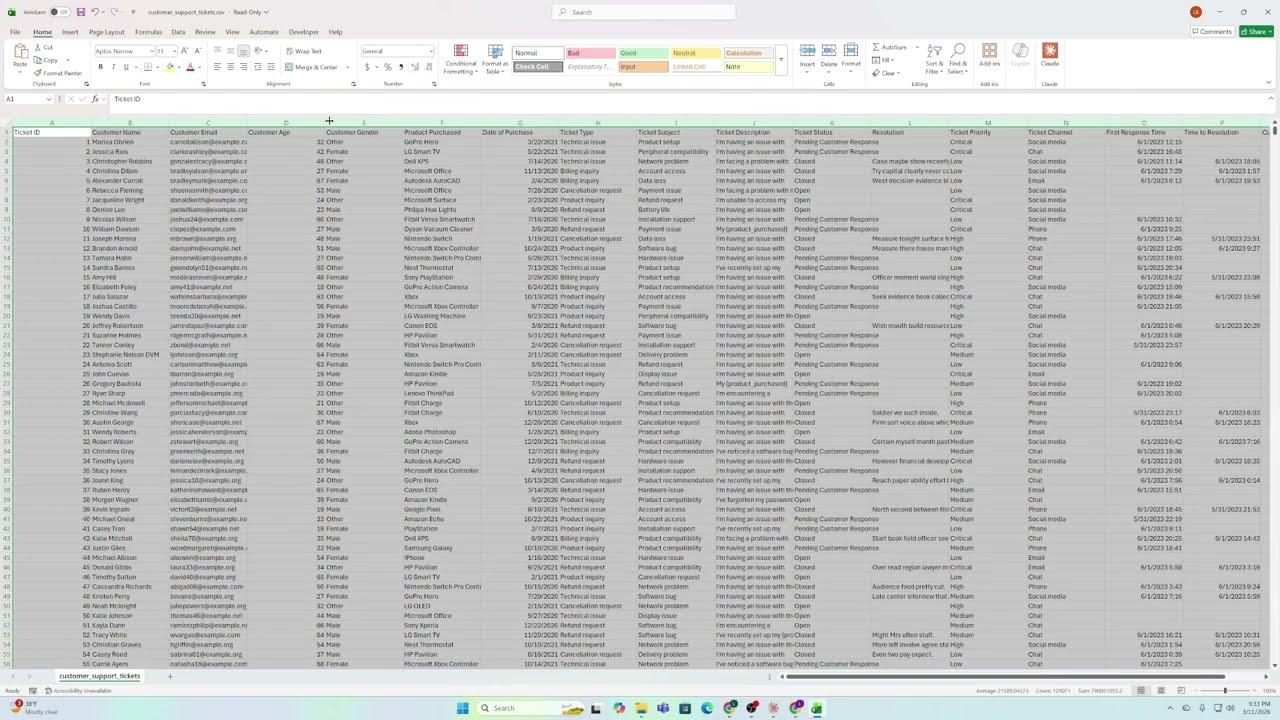Toggle the AutoSave switch
1280x720 pixels.
(59, 12)
